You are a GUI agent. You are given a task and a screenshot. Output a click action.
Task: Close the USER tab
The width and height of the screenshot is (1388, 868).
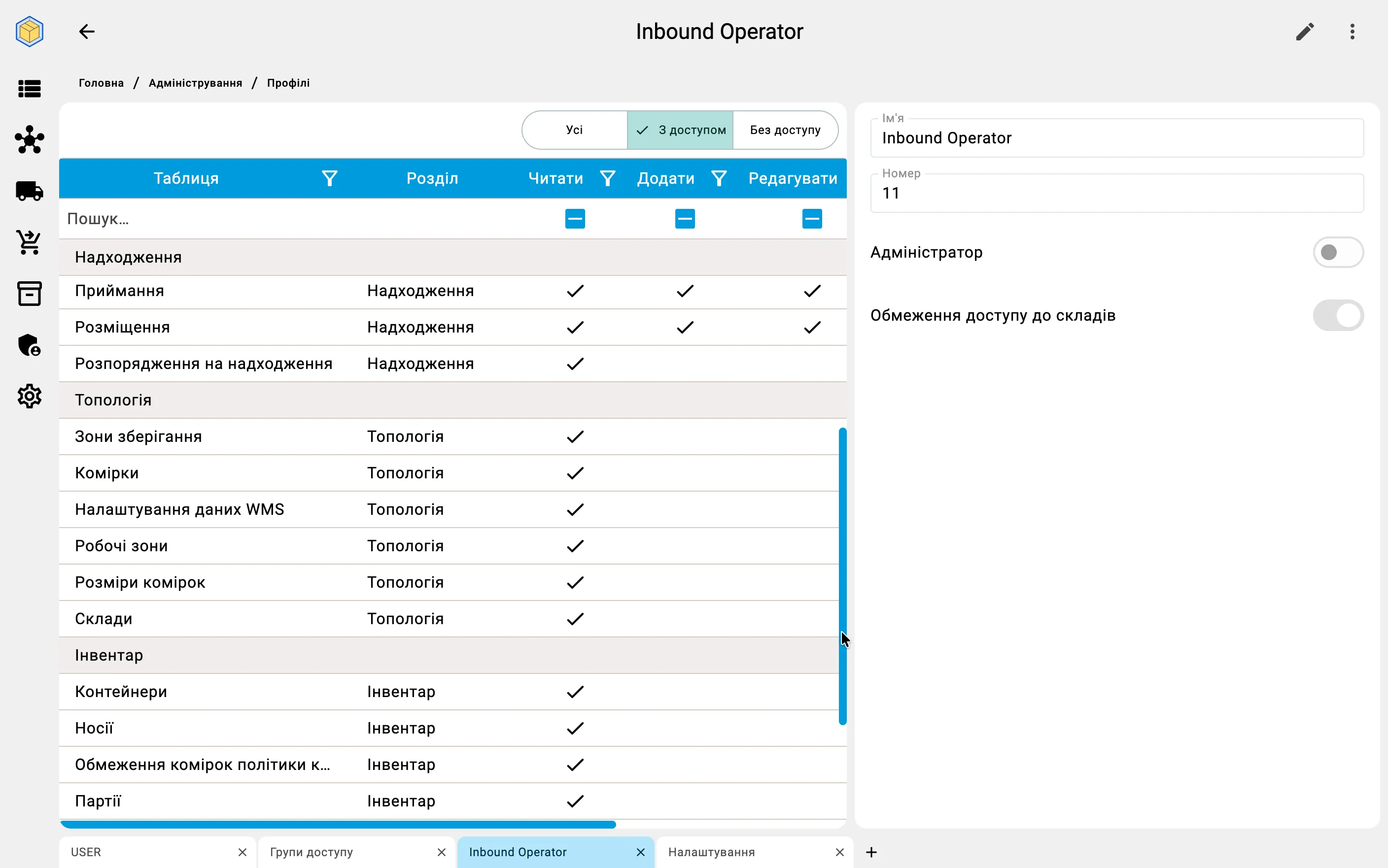click(243, 852)
